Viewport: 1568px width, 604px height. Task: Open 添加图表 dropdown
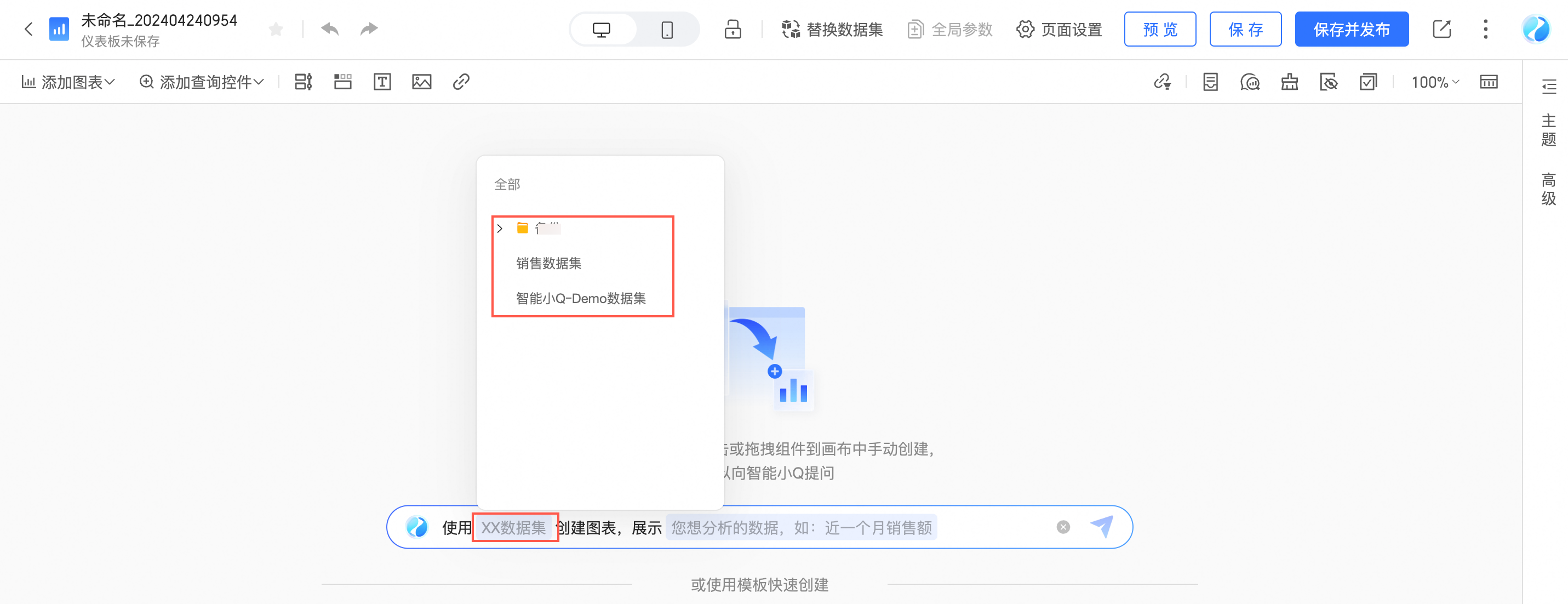(68, 82)
